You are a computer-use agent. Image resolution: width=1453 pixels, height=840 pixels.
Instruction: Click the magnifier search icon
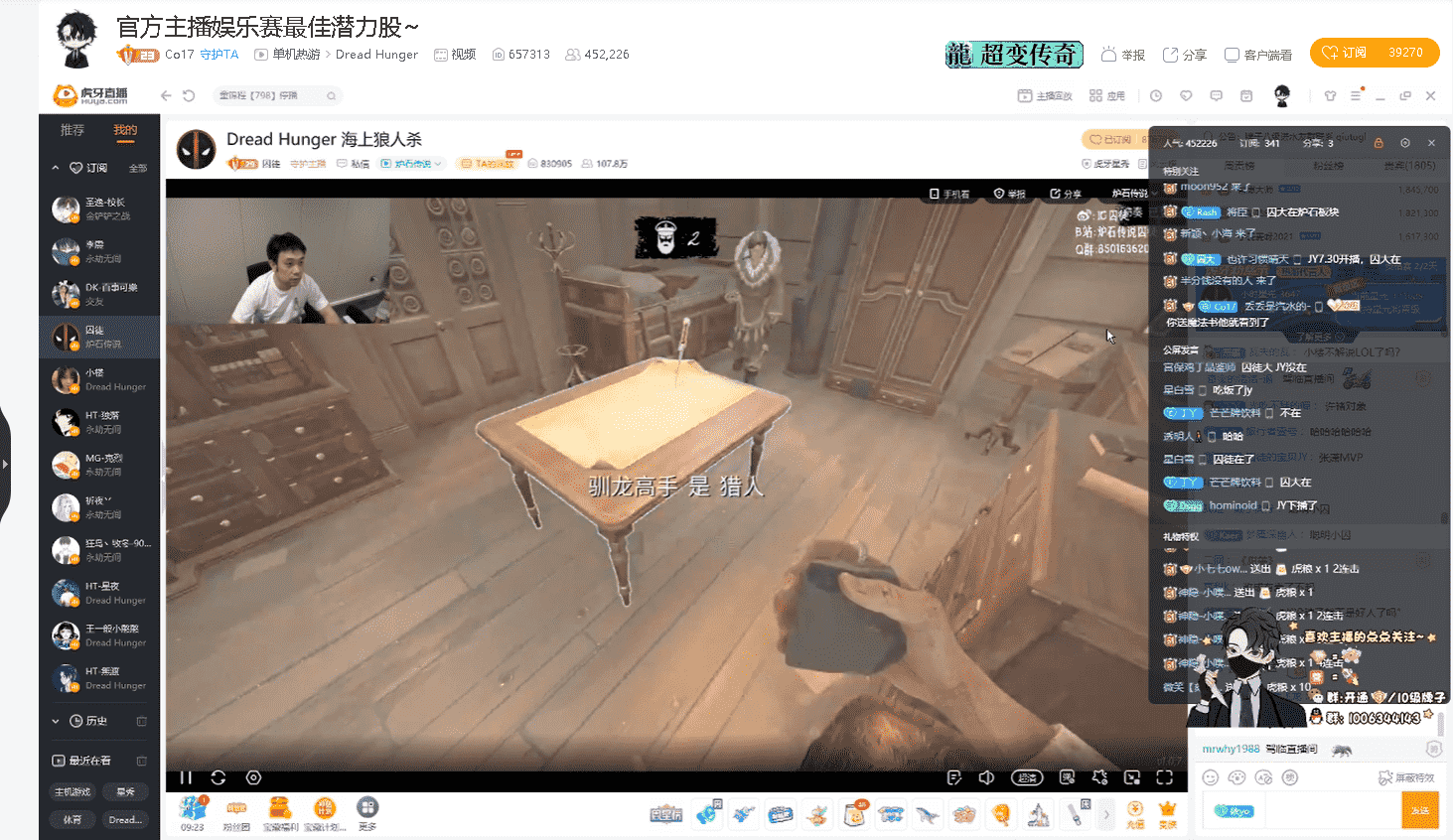coord(332,95)
